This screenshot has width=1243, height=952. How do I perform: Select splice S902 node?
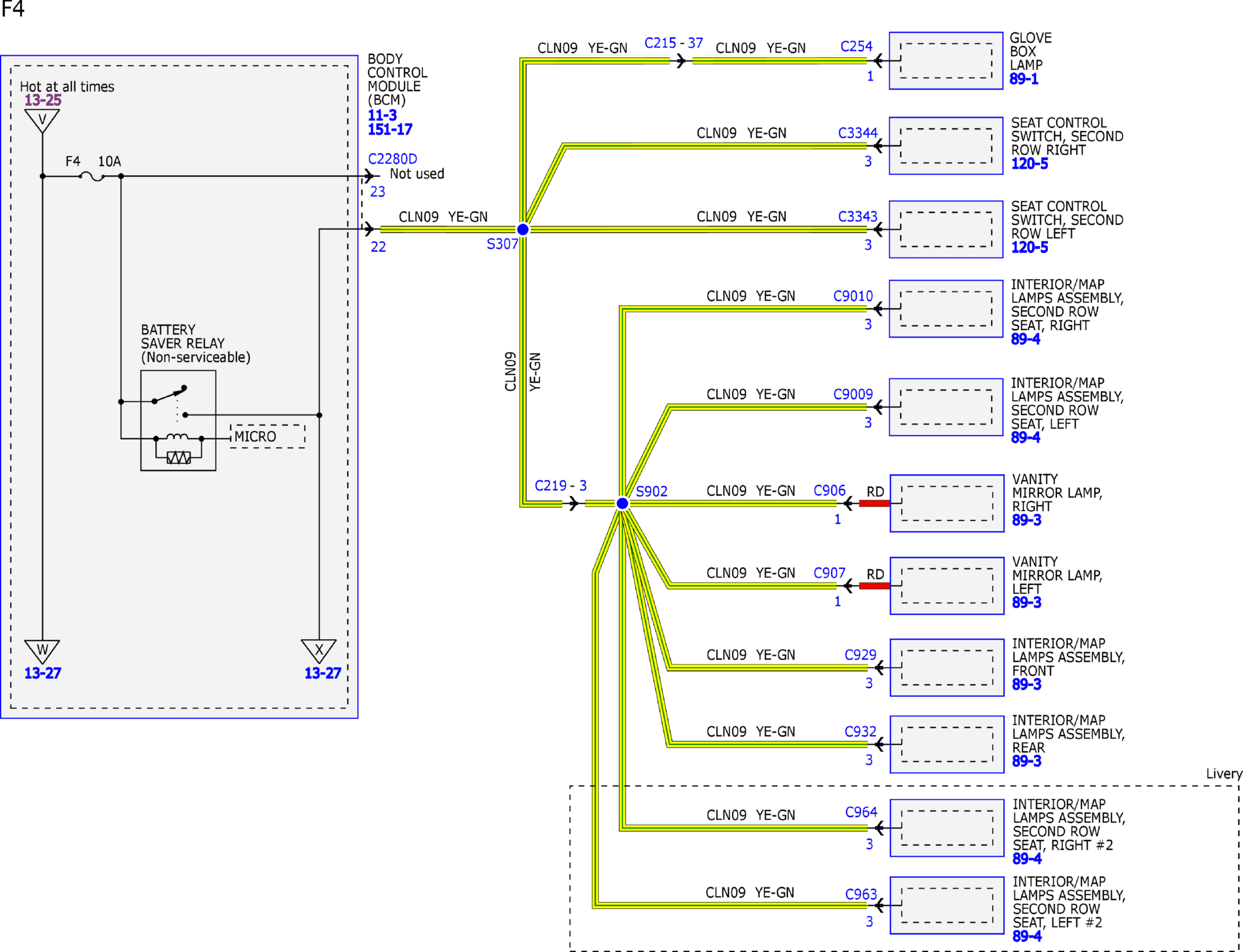tap(622, 503)
